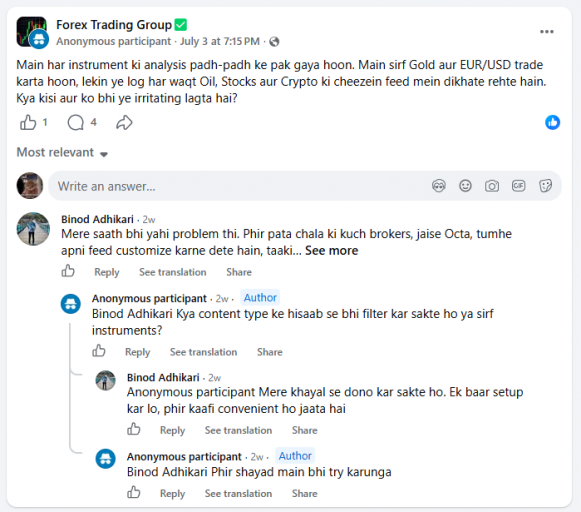Like the 'Mere khayal se dono' reply
The image size is (581, 512).
[134, 429]
